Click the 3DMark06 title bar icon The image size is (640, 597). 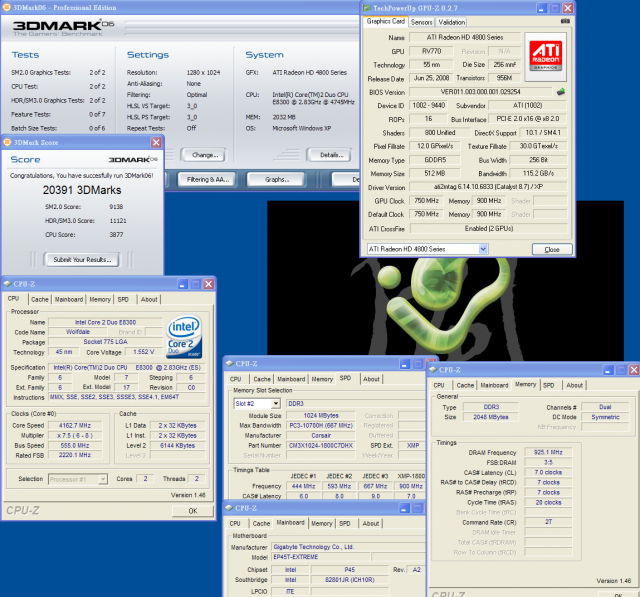7,7
